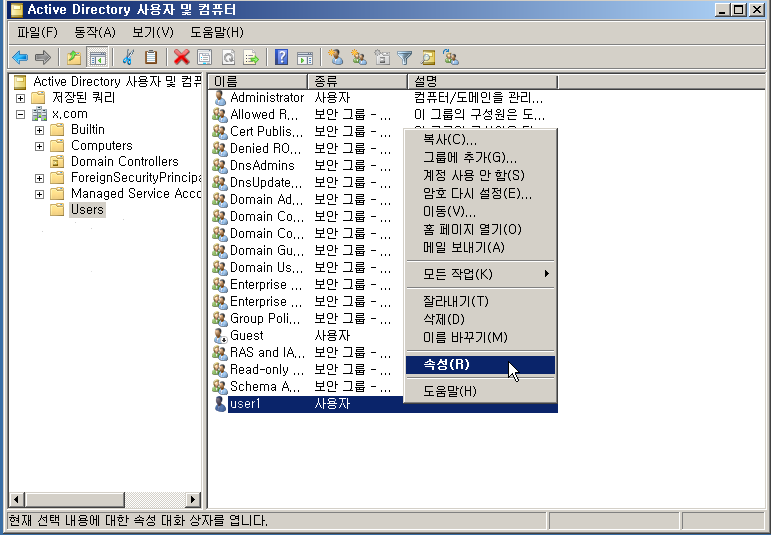771x535 pixels.
Task: Choose 삭제(D) in context menu
Action: tap(480, 319)
